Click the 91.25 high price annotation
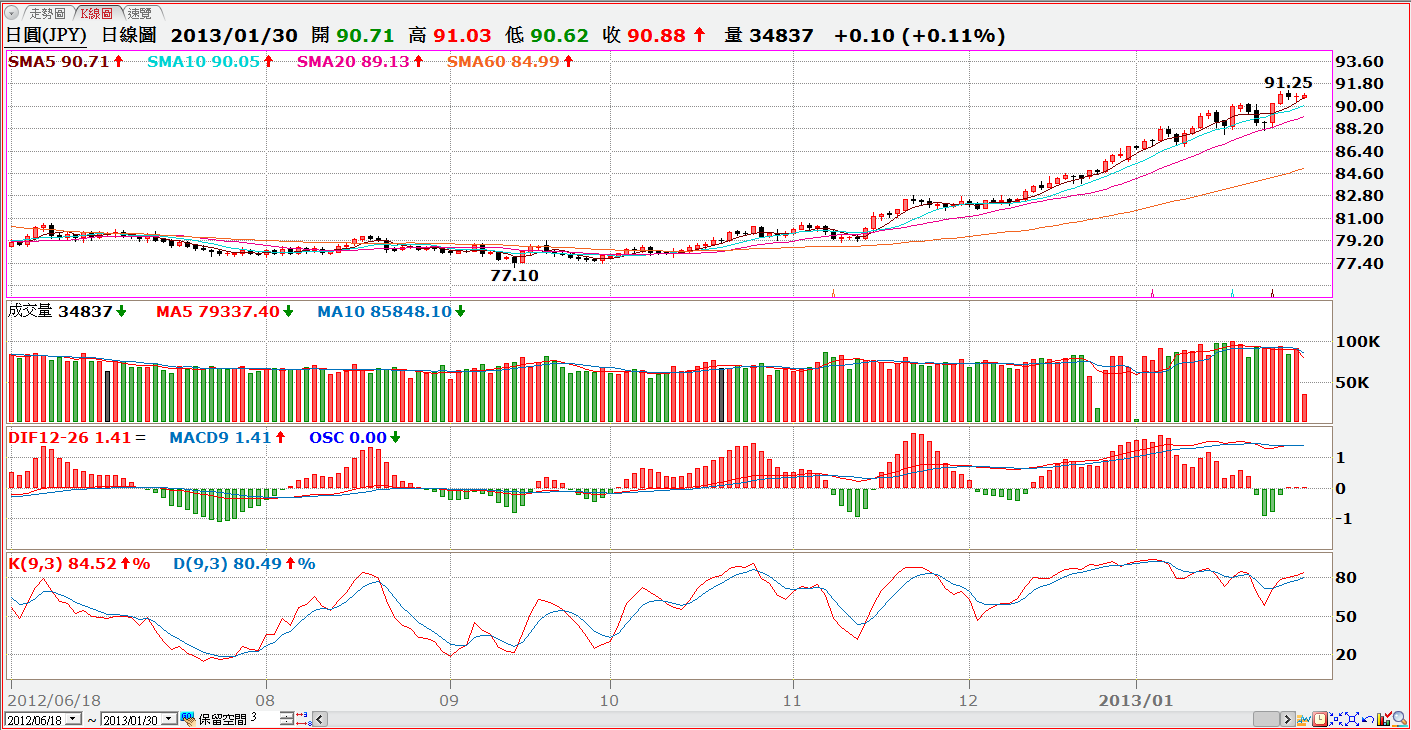This screenshot has width=1411, height=730. [1289, 83]
